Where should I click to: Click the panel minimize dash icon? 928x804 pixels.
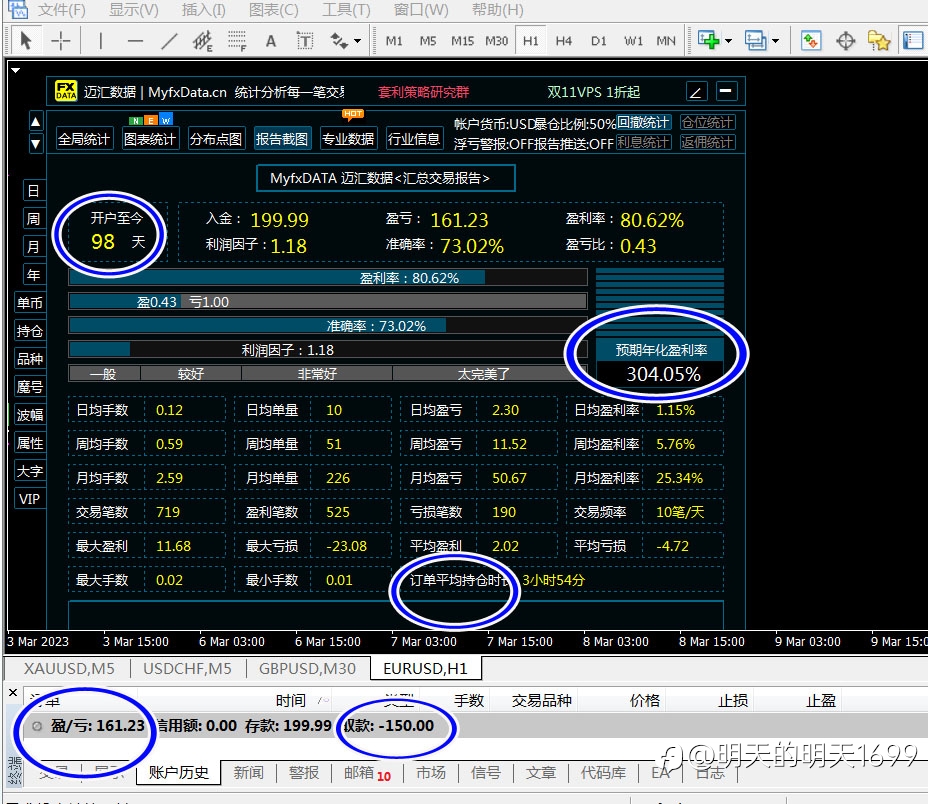[x=726, y=91]
